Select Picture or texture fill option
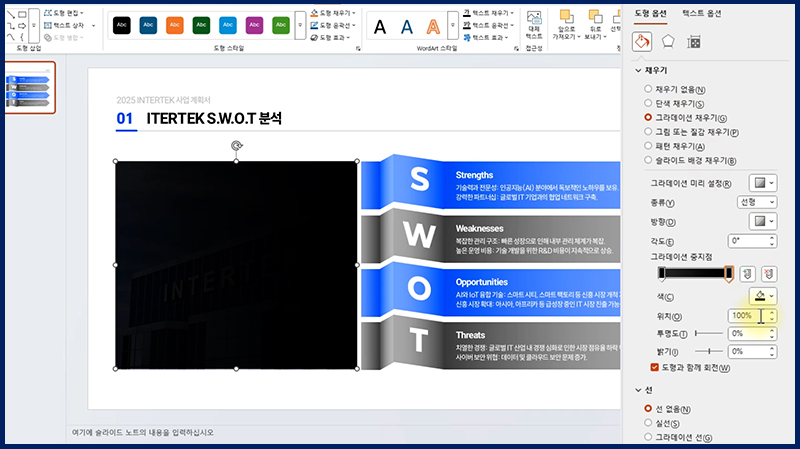 coord(648,132)
